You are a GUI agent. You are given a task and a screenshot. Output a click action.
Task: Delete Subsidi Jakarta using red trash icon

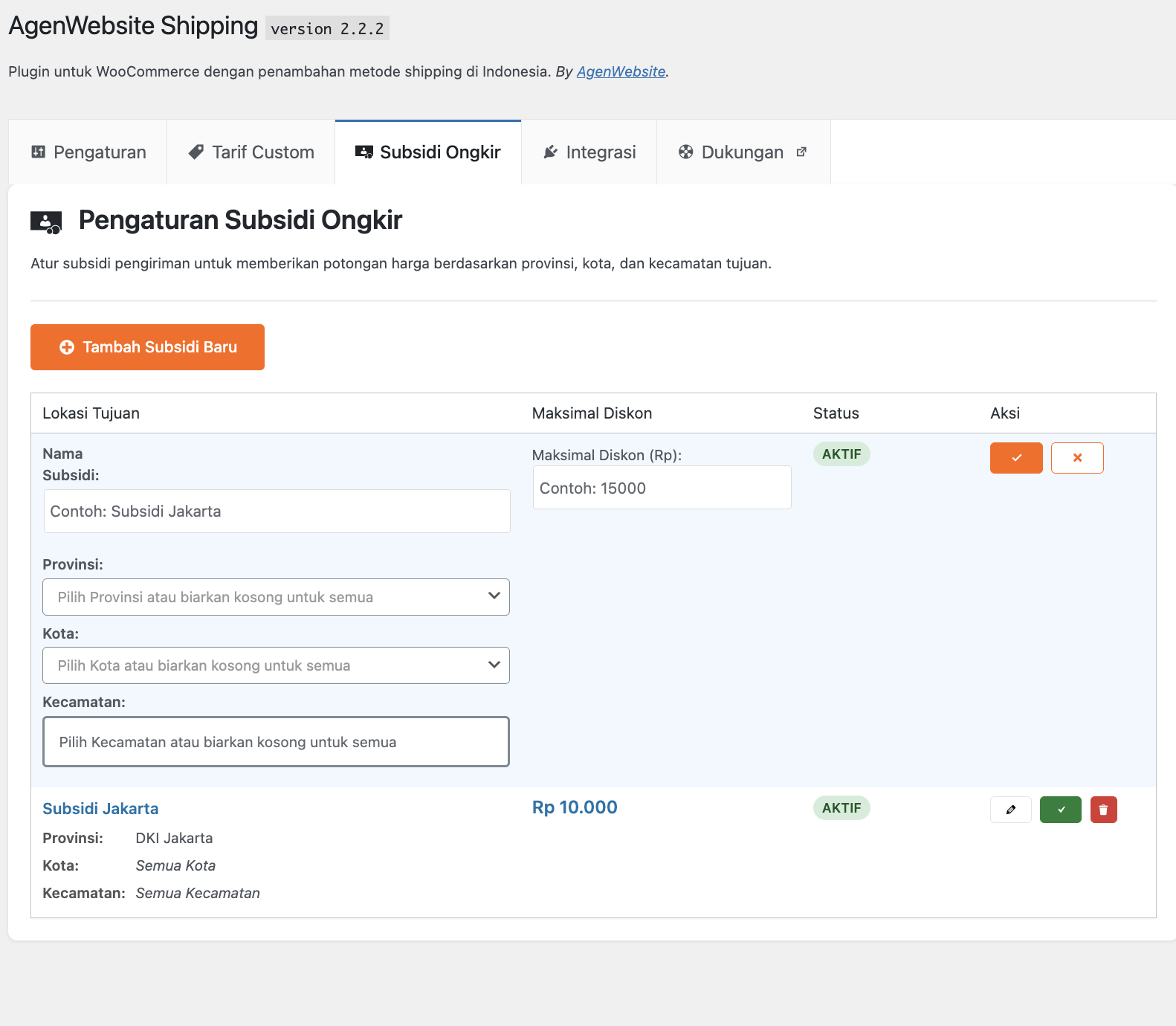click(1103, 810)
